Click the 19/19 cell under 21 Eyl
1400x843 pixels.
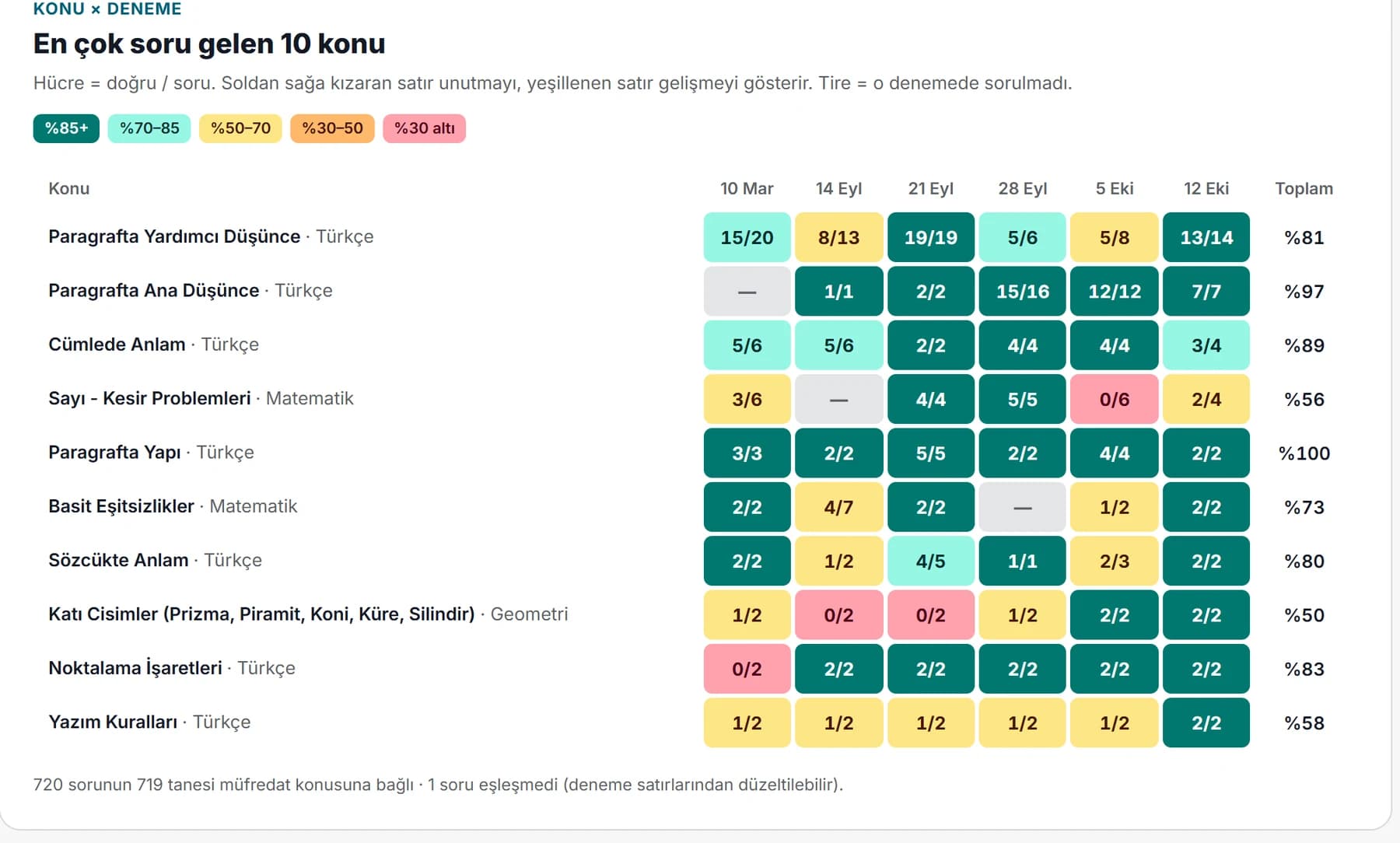tap(931, 237)
